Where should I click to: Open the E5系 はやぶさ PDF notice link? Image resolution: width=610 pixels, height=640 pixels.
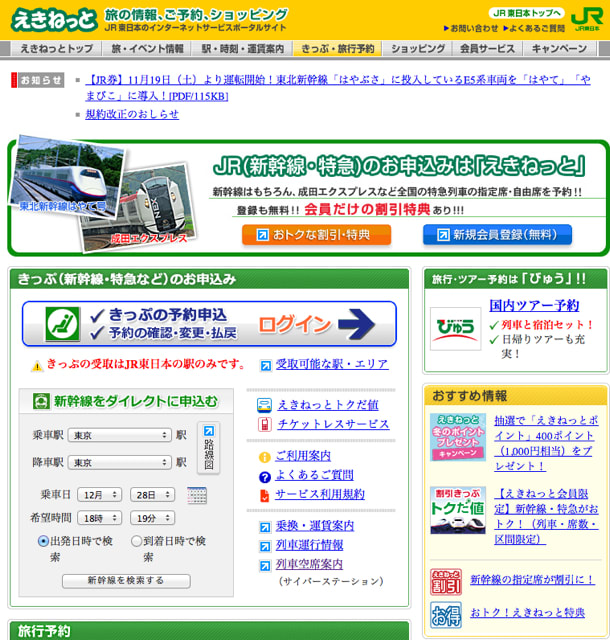click(338, 88)
